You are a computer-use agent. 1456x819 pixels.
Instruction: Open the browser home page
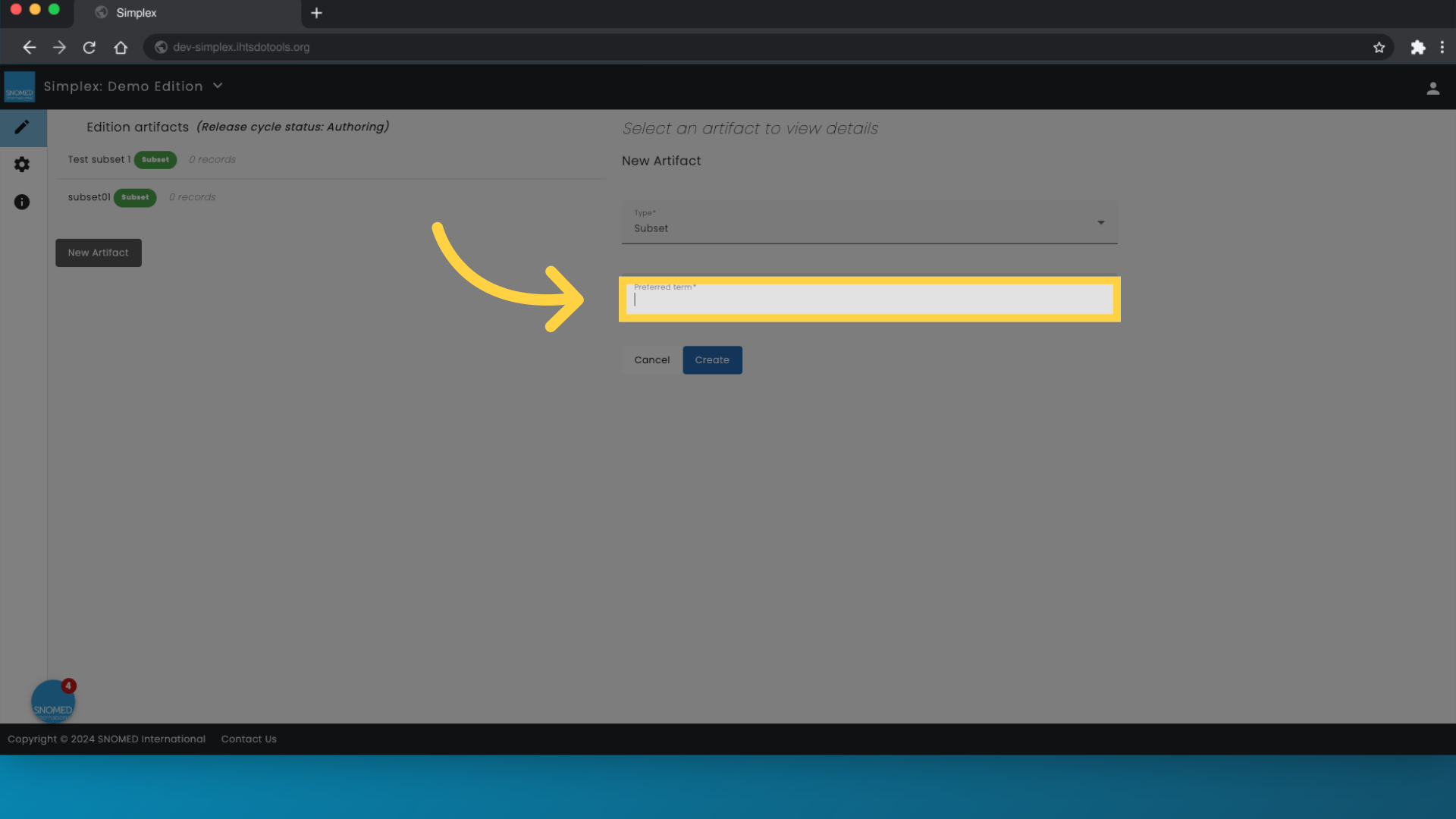point(121,47)
